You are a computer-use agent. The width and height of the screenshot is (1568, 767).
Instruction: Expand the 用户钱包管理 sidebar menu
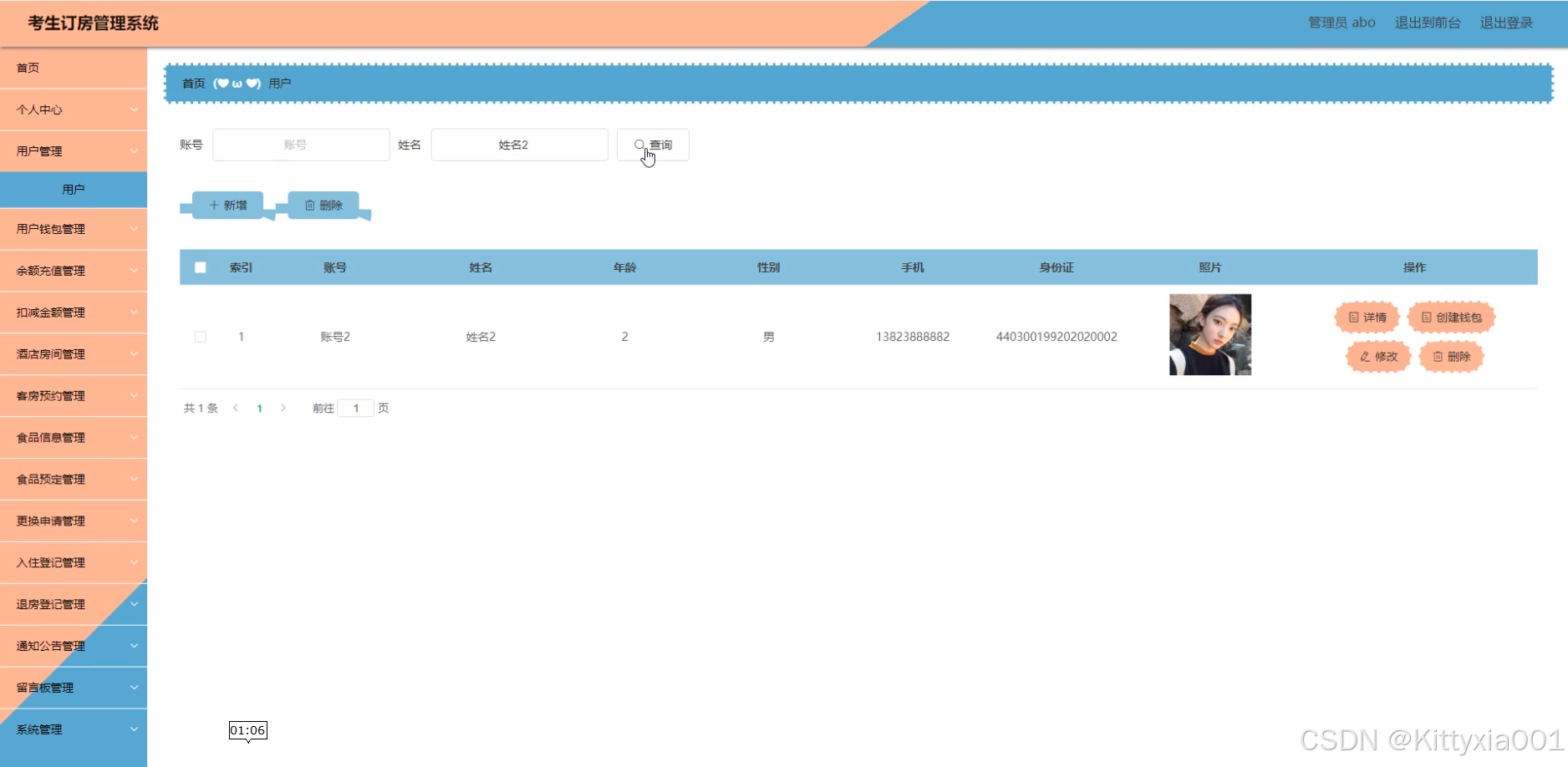(74, 229)
